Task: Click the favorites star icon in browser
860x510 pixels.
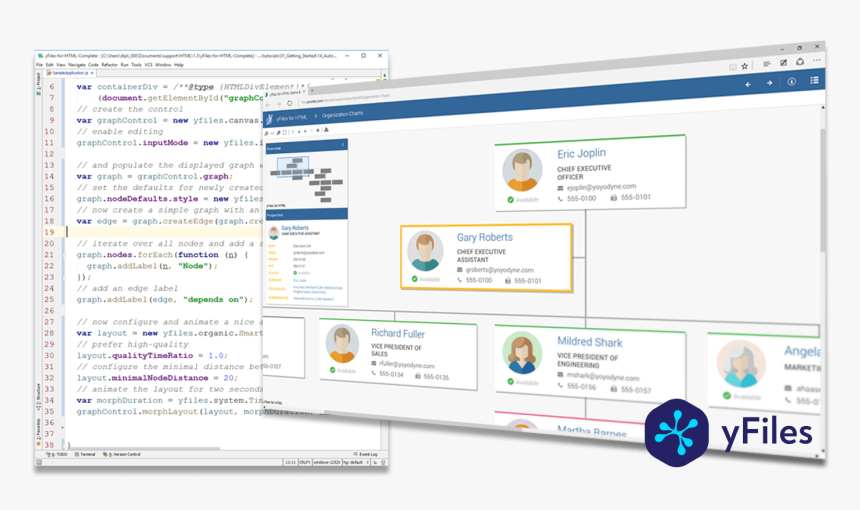Action: click(745, 66)
